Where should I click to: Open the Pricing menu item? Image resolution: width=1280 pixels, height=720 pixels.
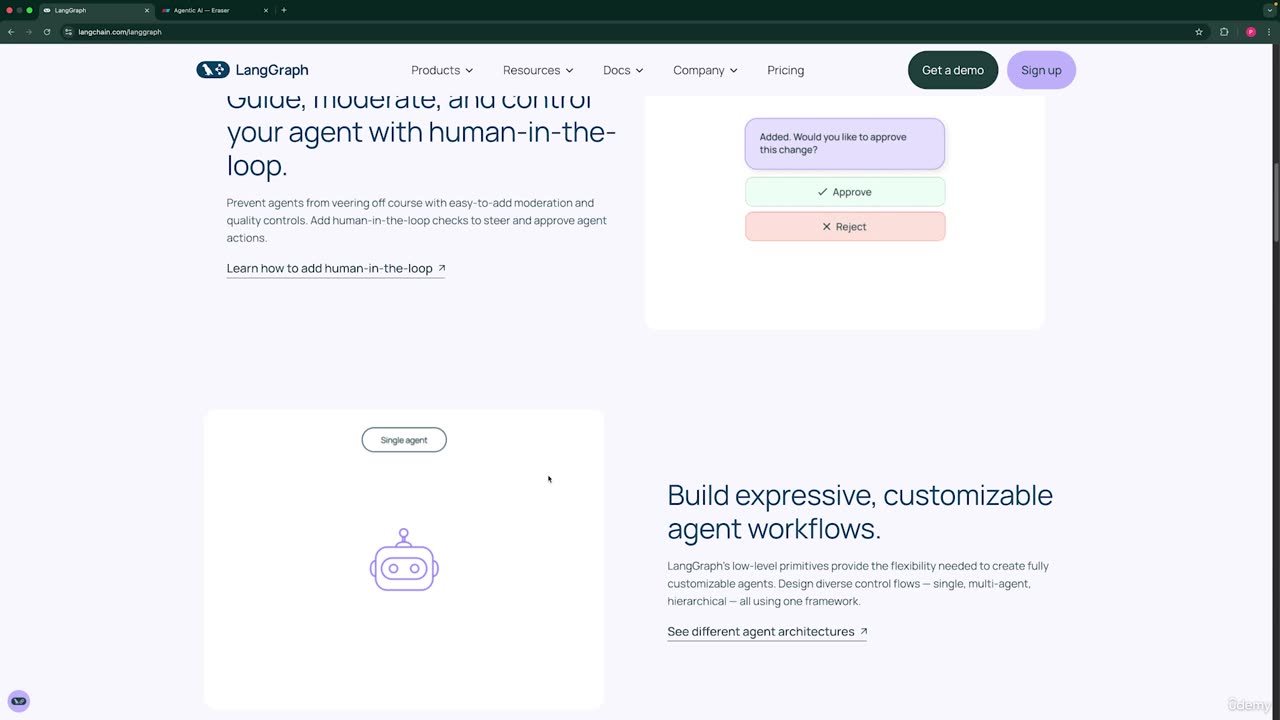(785, 70)
